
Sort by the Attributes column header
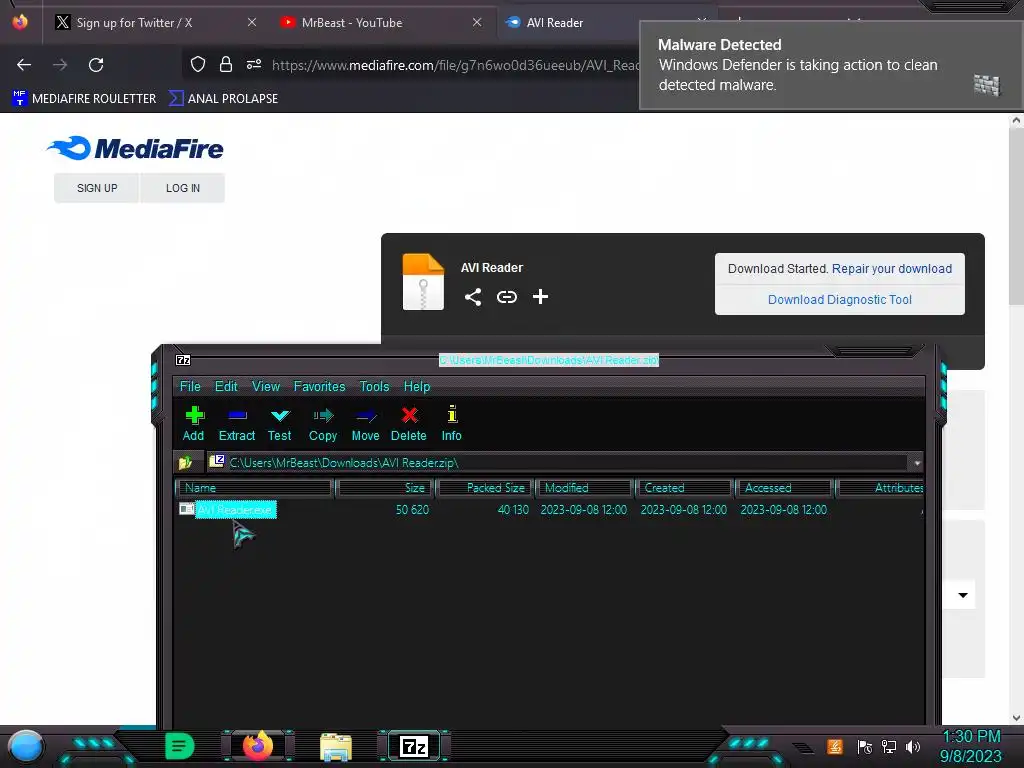[x=880, y=488]
